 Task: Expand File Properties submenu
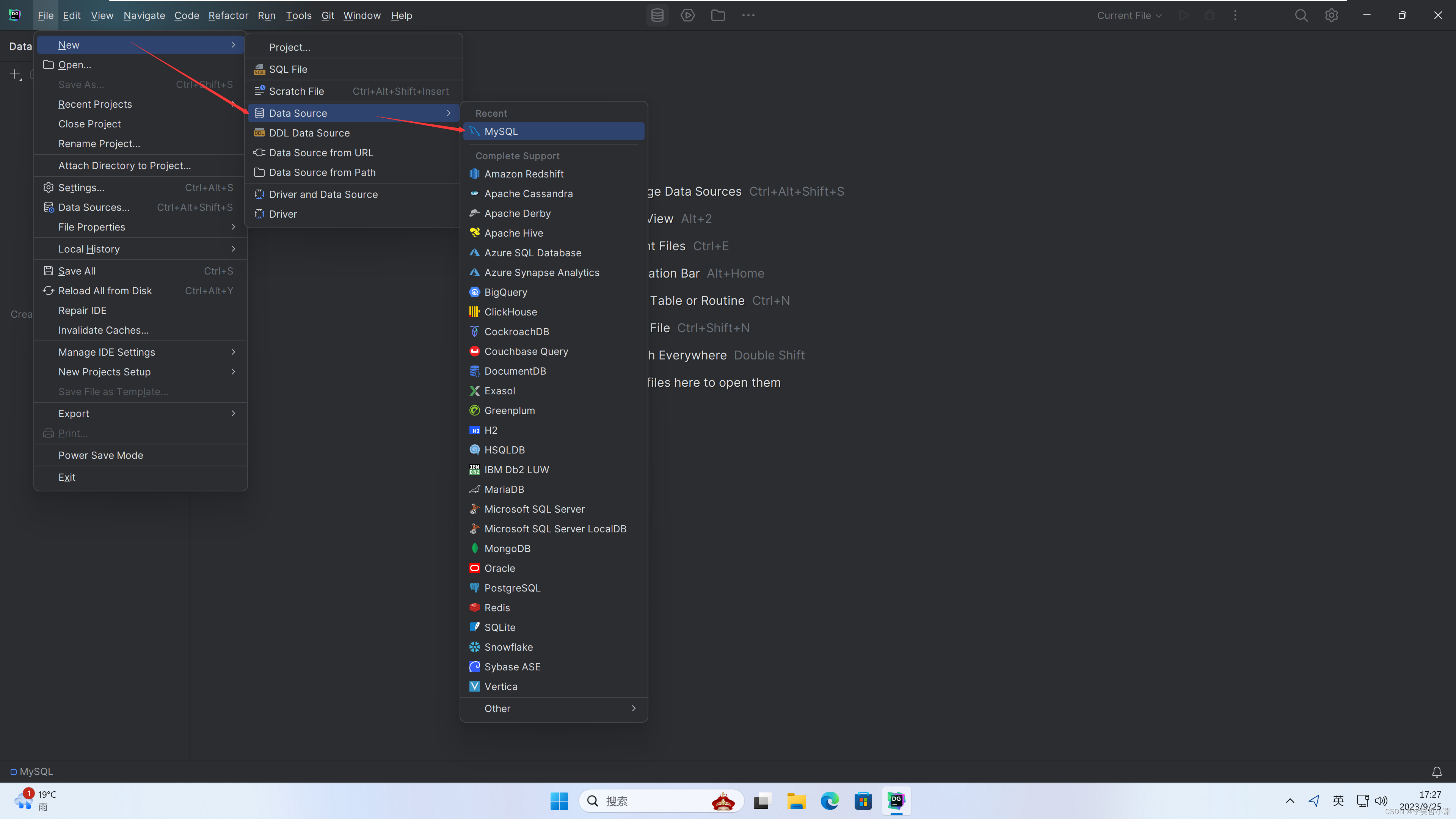141,227
